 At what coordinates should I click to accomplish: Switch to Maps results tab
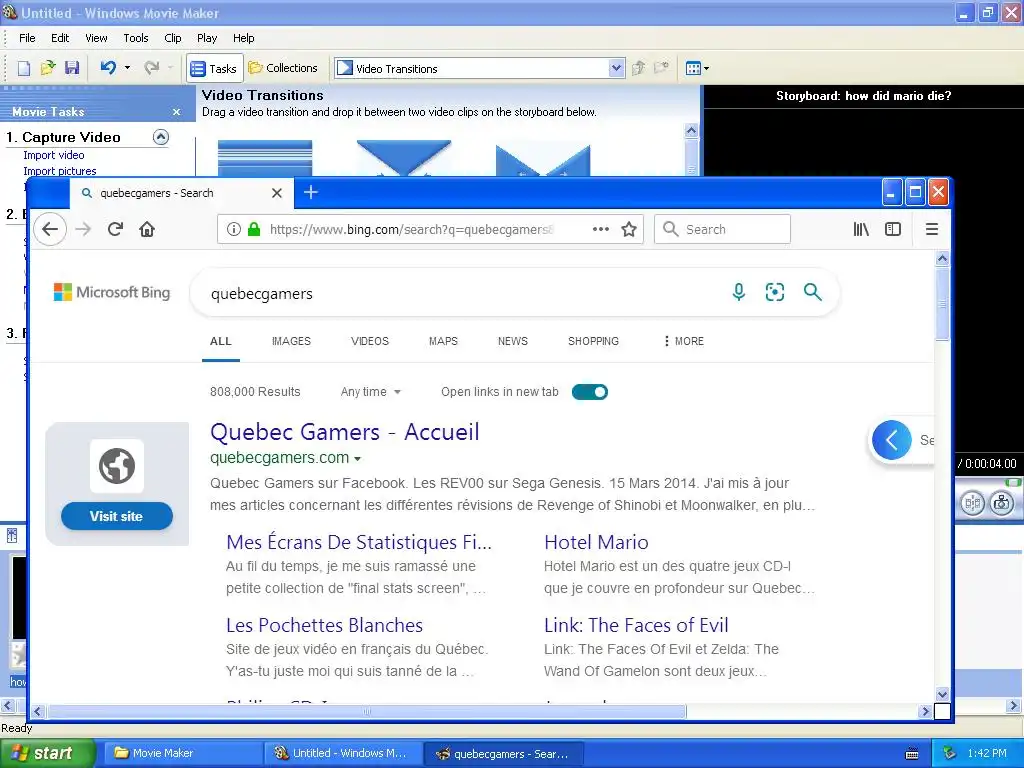tap(443, 341)
